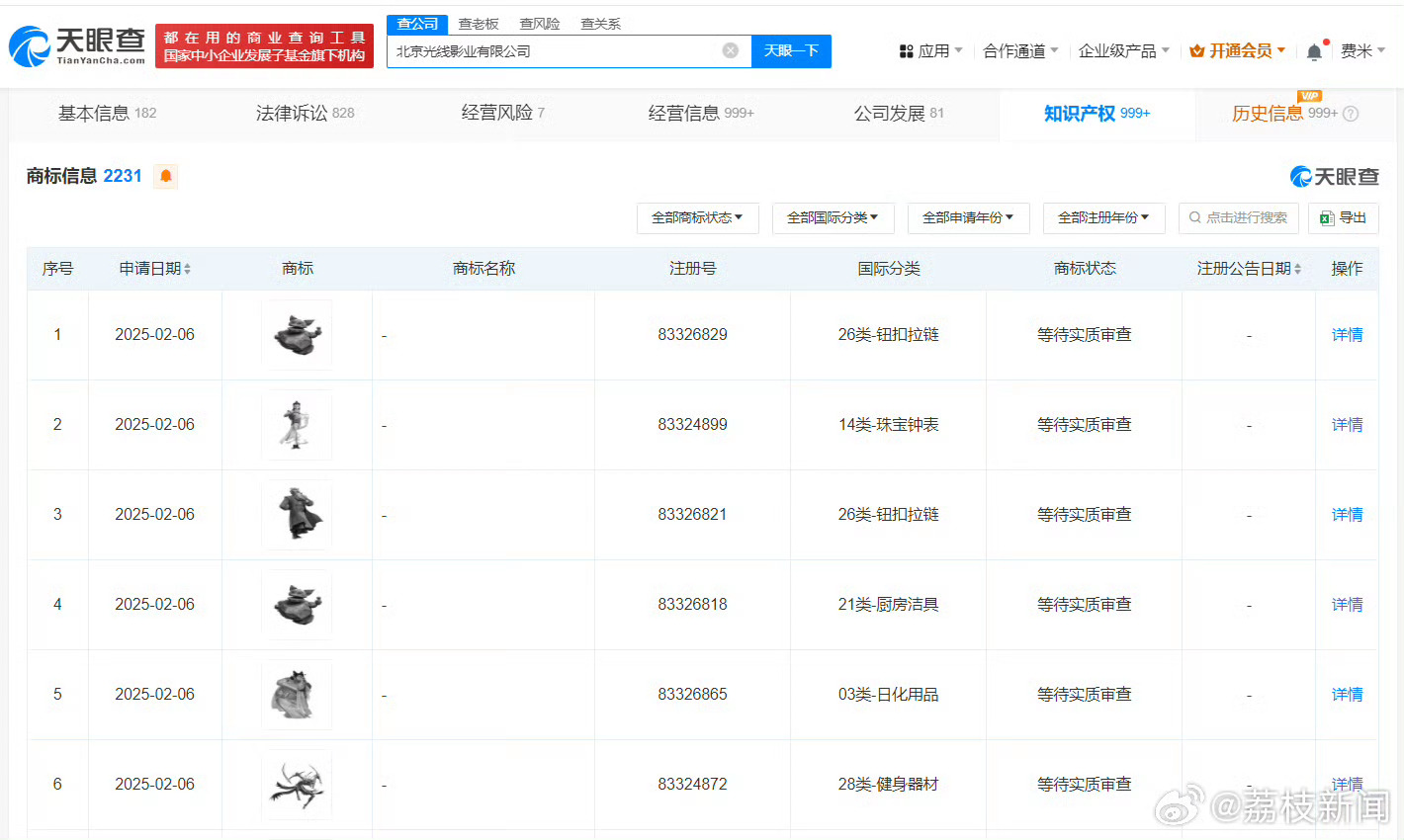Open trademark image in row 3
This screenshot has height=840, width=1404.
297,515
